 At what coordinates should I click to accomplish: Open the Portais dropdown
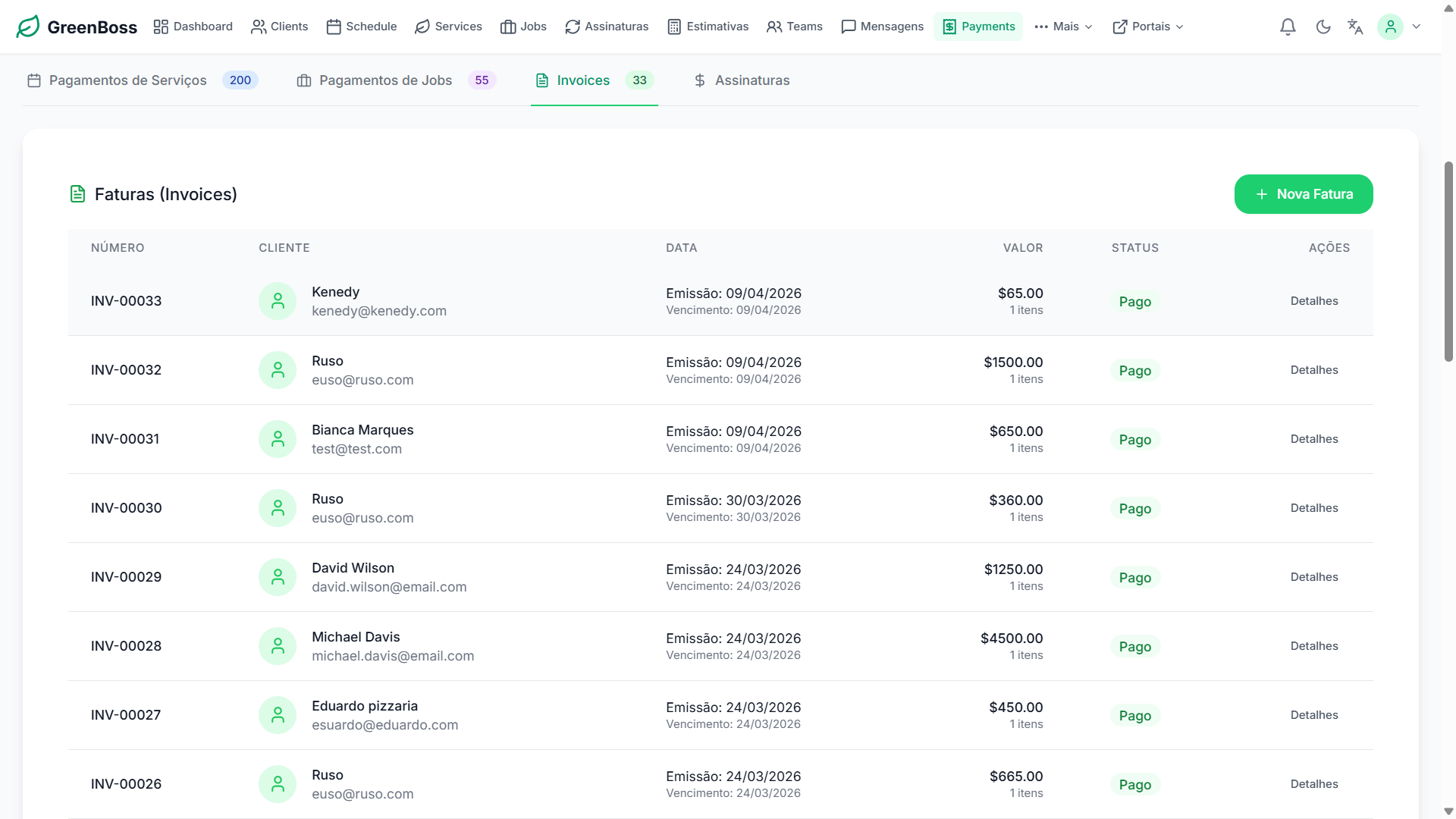(x=1147, y=27)
